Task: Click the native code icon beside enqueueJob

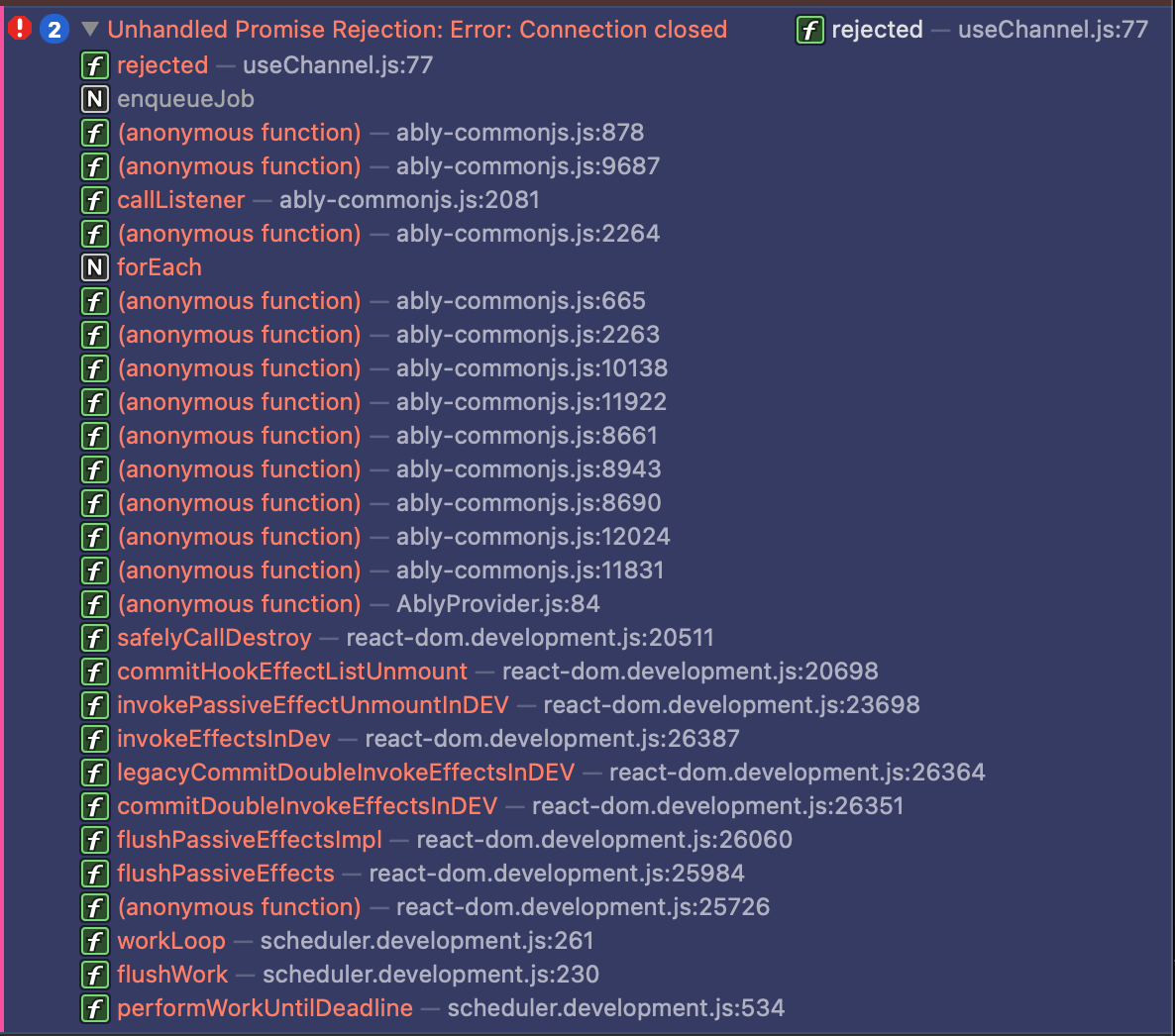Action: point(94,98)
